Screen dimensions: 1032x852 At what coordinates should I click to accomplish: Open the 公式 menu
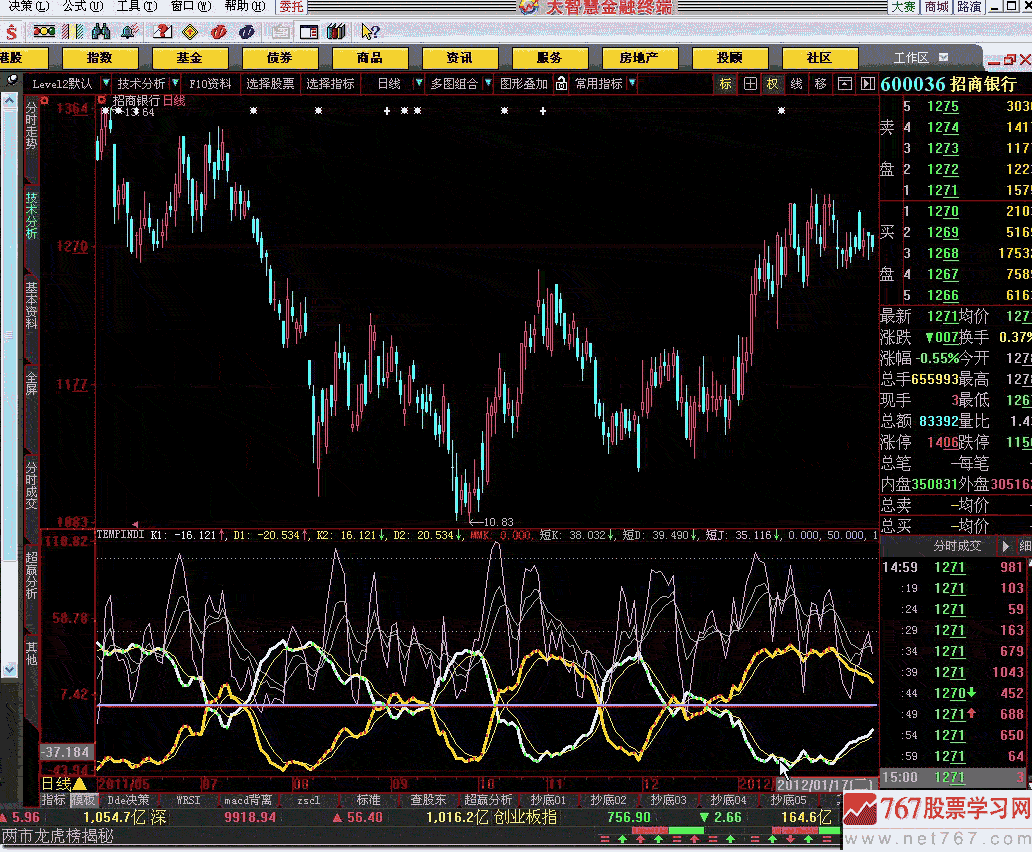pyautogui.click(x=83, y=7)
